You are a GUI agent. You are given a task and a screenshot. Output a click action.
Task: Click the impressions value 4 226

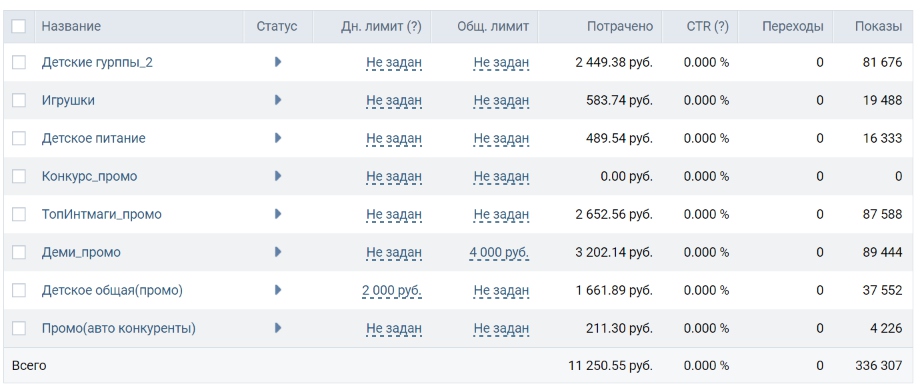886,328
